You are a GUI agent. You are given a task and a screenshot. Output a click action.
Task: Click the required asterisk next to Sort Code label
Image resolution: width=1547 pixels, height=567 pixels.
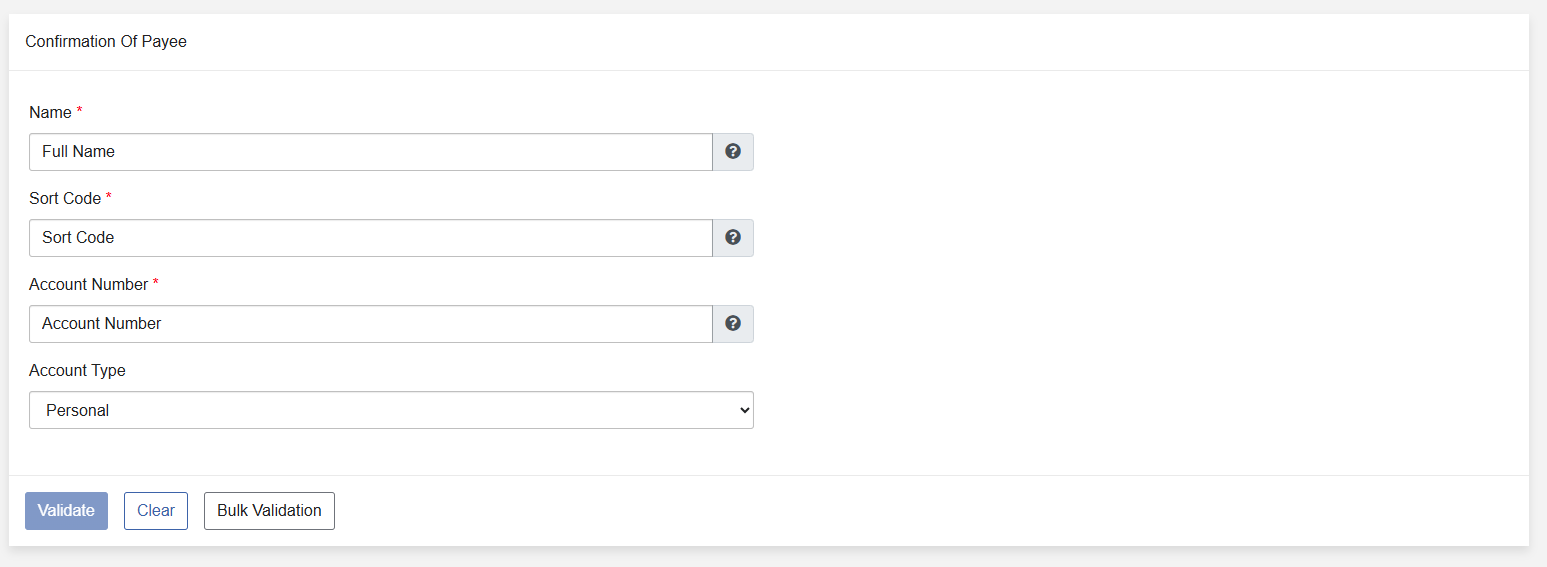108,198
